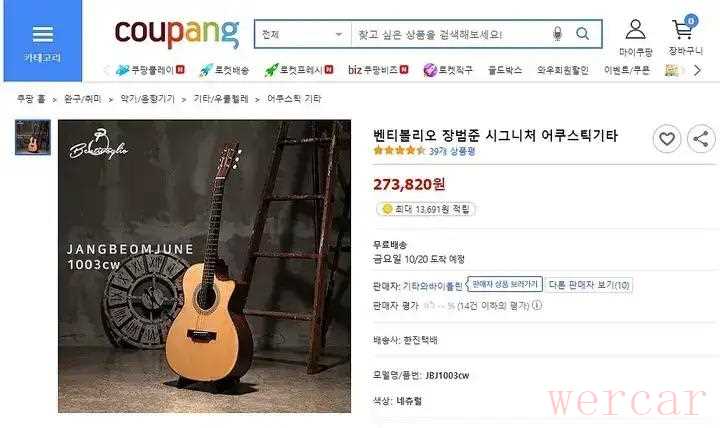Click the acoustic guitar breadcrumb link
720x428 pixels.
(x=294, y=99)
